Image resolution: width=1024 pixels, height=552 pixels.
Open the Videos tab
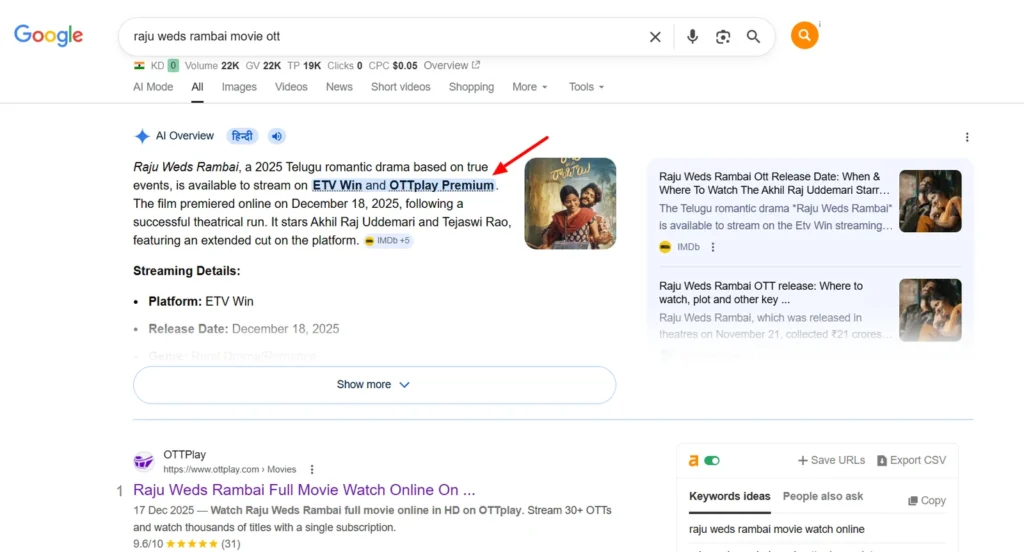coord(291,87)
